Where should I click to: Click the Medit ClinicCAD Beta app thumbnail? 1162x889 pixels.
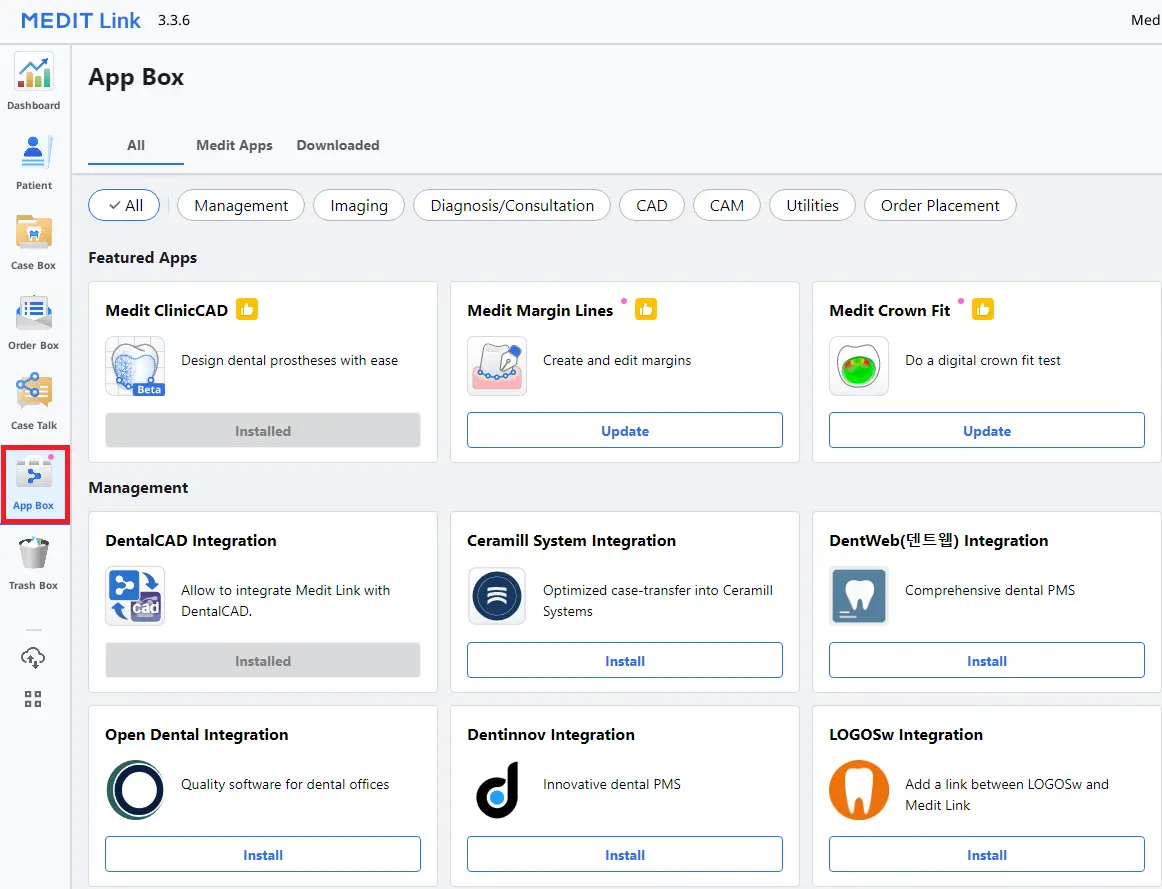135,367
